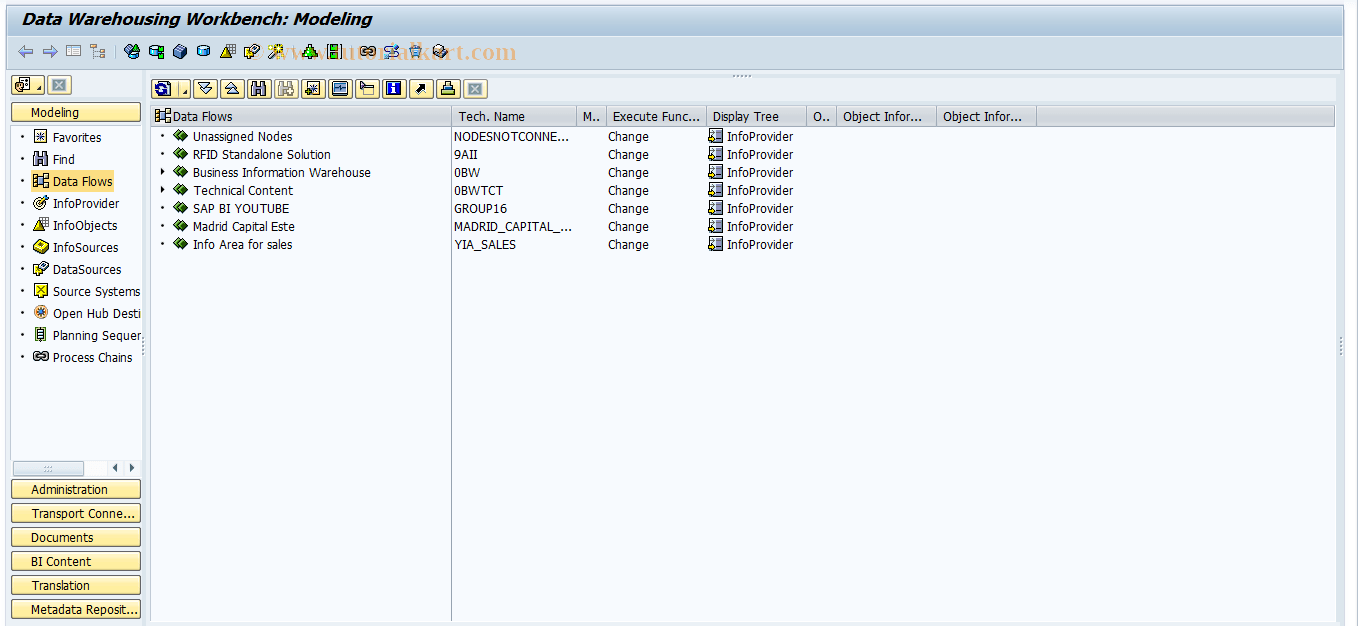Viewport: 1358px width, 626px height.
Task: Click the Find Next icon
Action: click(284, 89)
